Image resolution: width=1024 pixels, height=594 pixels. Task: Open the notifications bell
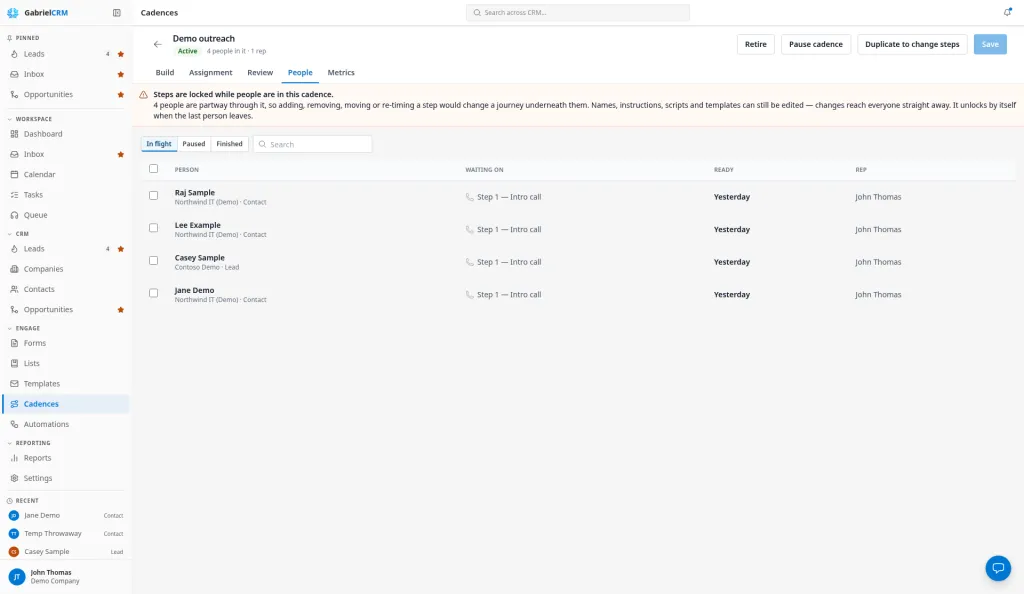point(1007,12)
